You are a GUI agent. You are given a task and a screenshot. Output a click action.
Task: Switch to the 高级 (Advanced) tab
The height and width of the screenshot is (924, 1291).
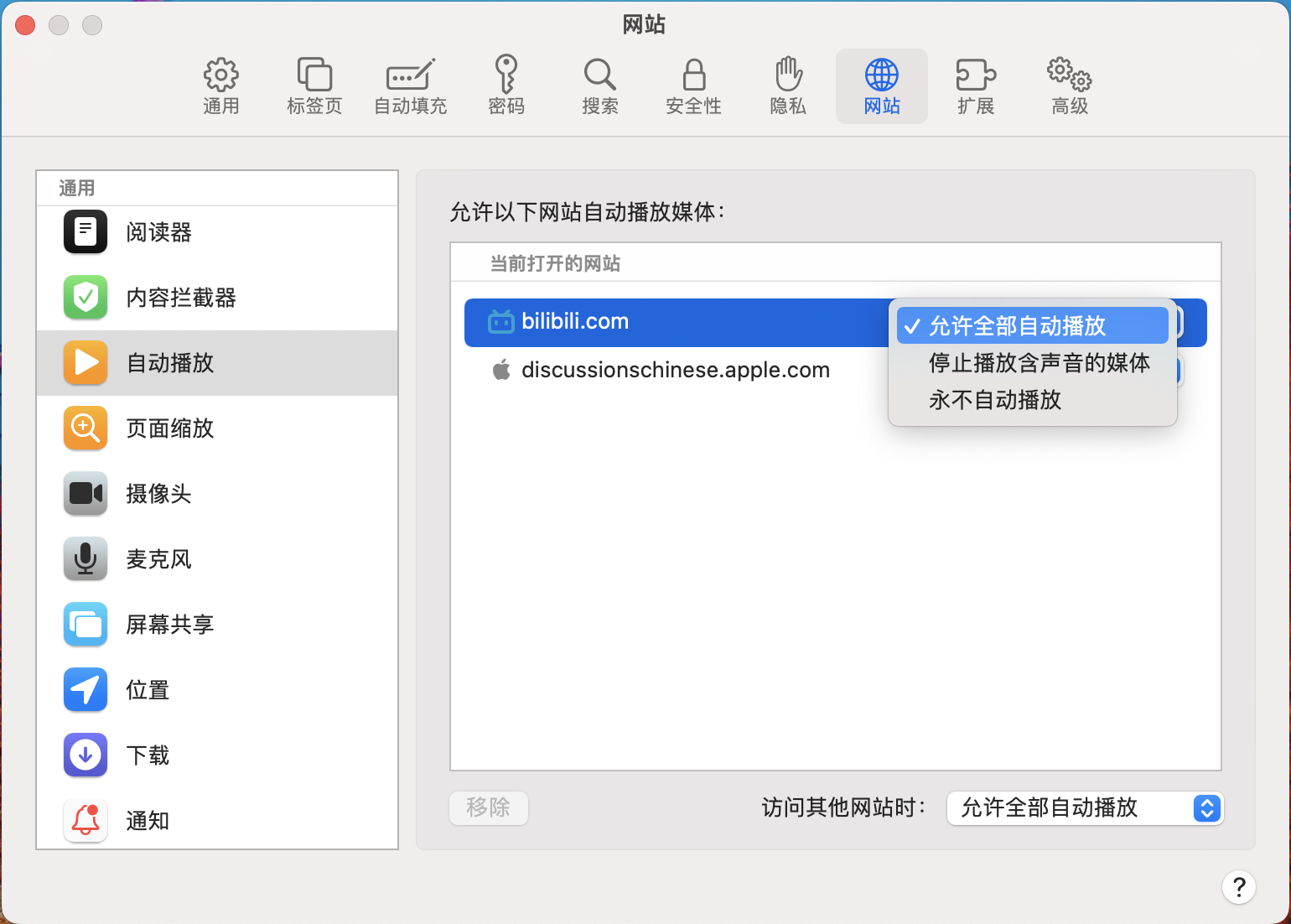pos(1070,86)
